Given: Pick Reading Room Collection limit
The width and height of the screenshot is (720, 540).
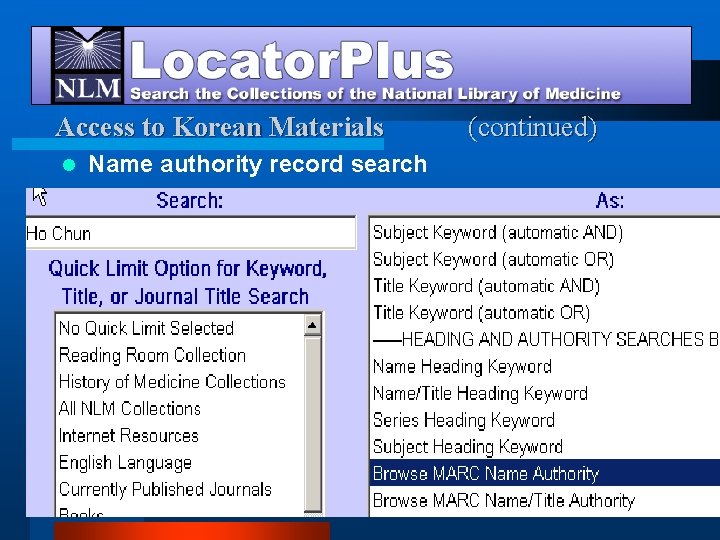Looking at the screenshot, I should pos(180,355).
